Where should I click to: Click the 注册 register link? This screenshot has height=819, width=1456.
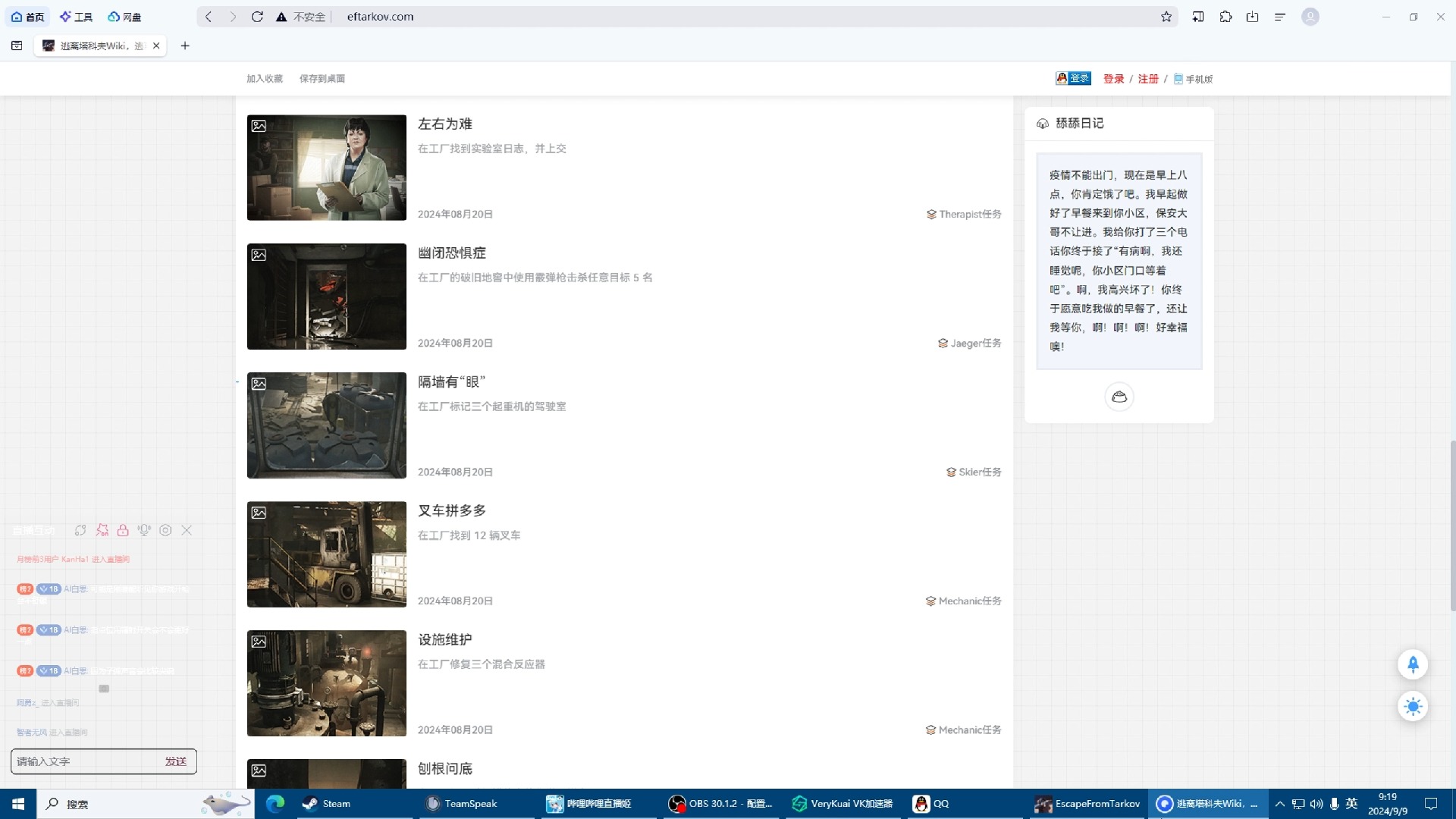[1148, 79]
